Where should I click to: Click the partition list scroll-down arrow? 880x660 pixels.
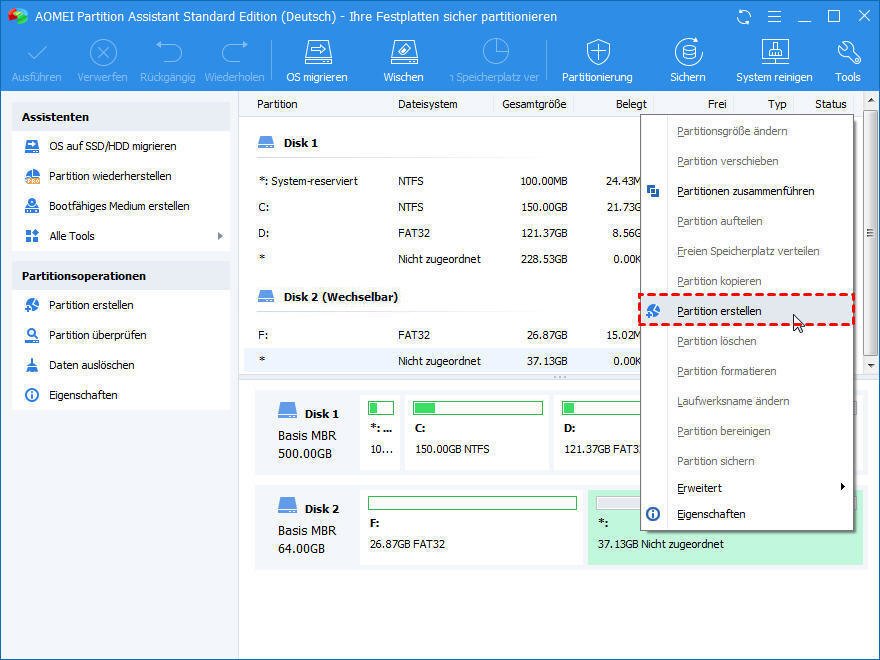(870, 365)
